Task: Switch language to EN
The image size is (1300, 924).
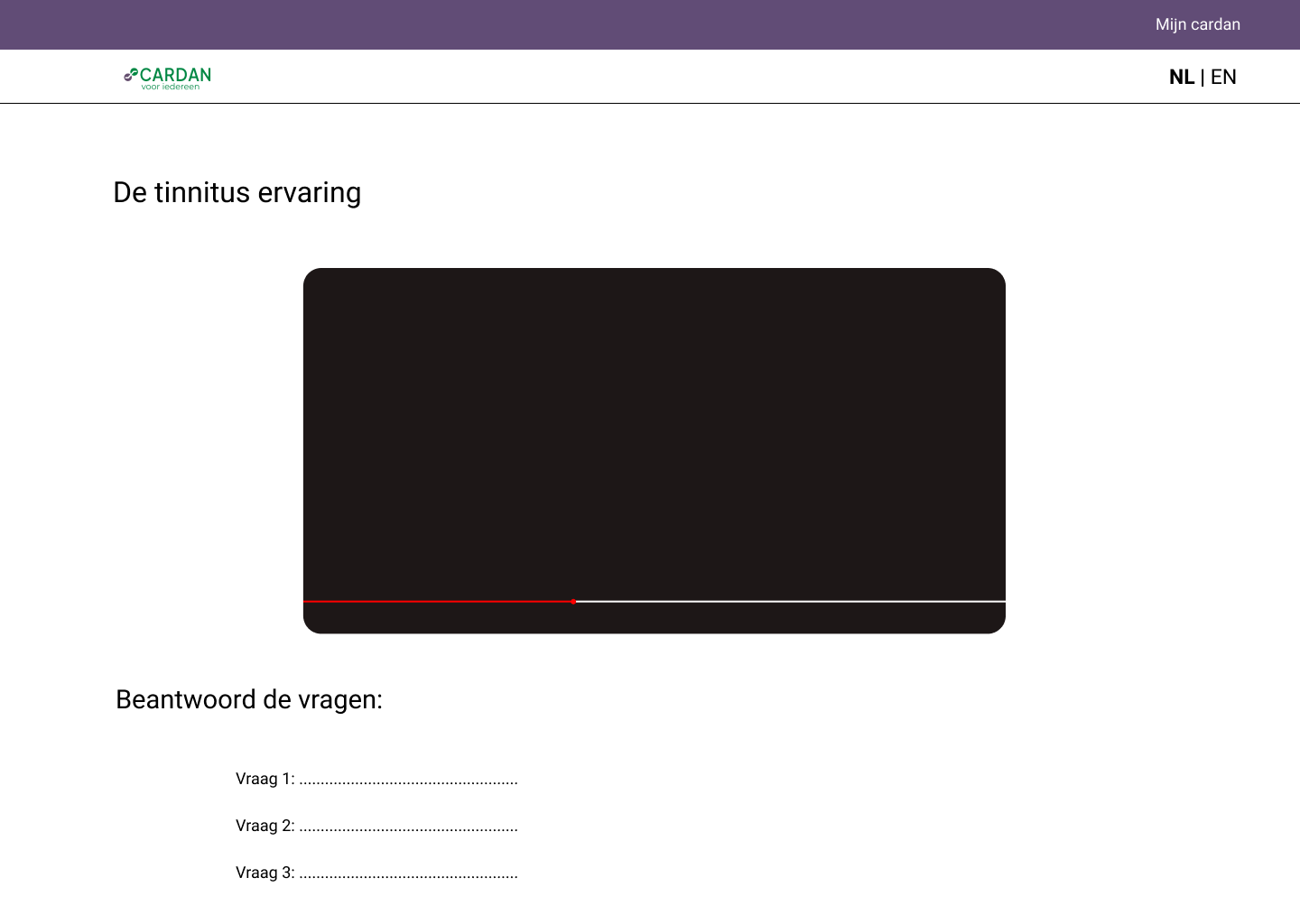Action: point(1223,77)
